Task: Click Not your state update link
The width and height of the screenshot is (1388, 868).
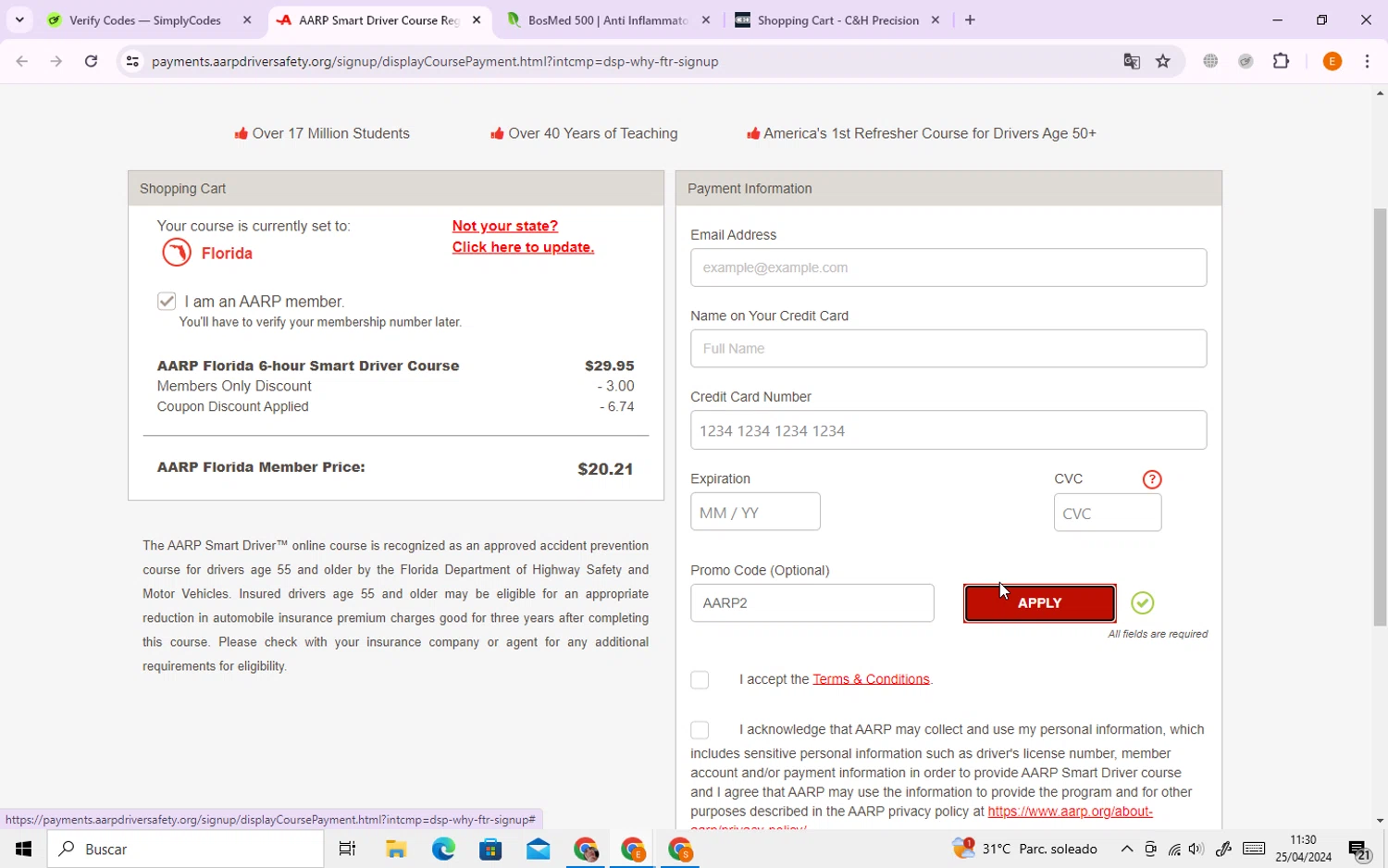Action: pos(523,237)
